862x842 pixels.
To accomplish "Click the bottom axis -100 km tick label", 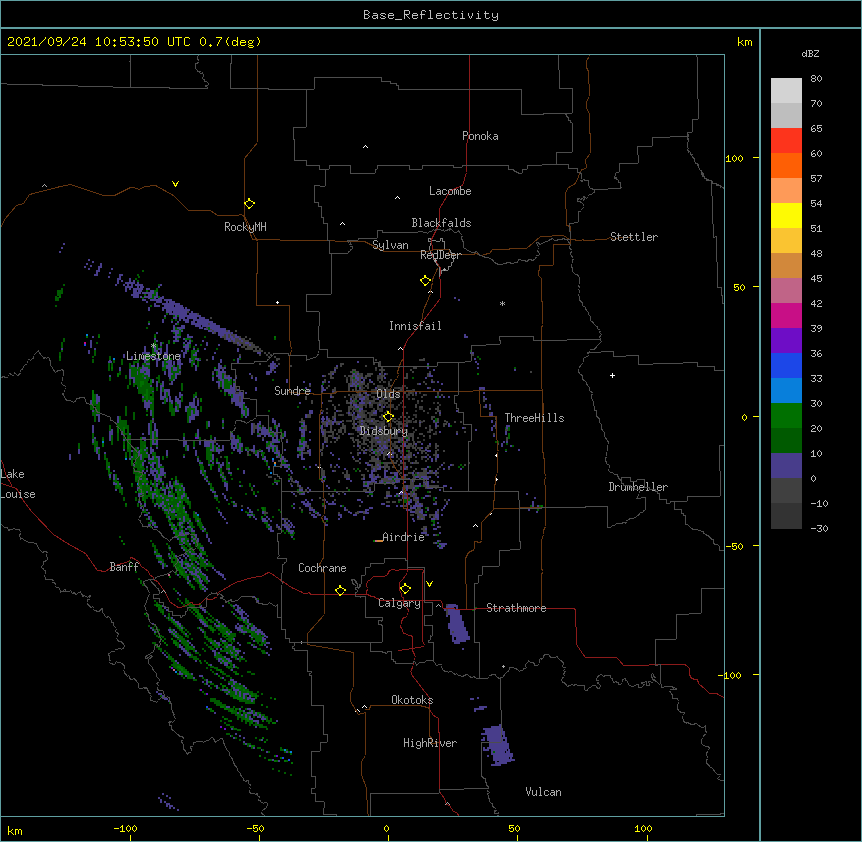I will coord(126,828).
